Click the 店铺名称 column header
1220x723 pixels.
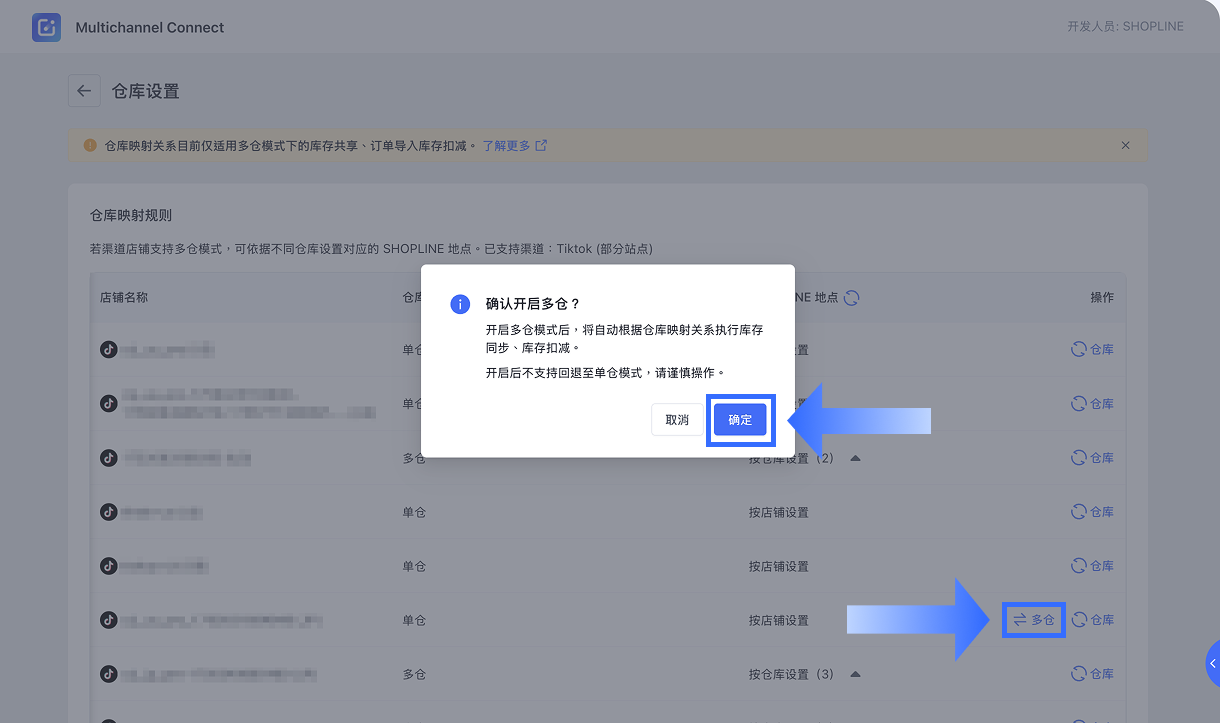[x=124, y=298]
